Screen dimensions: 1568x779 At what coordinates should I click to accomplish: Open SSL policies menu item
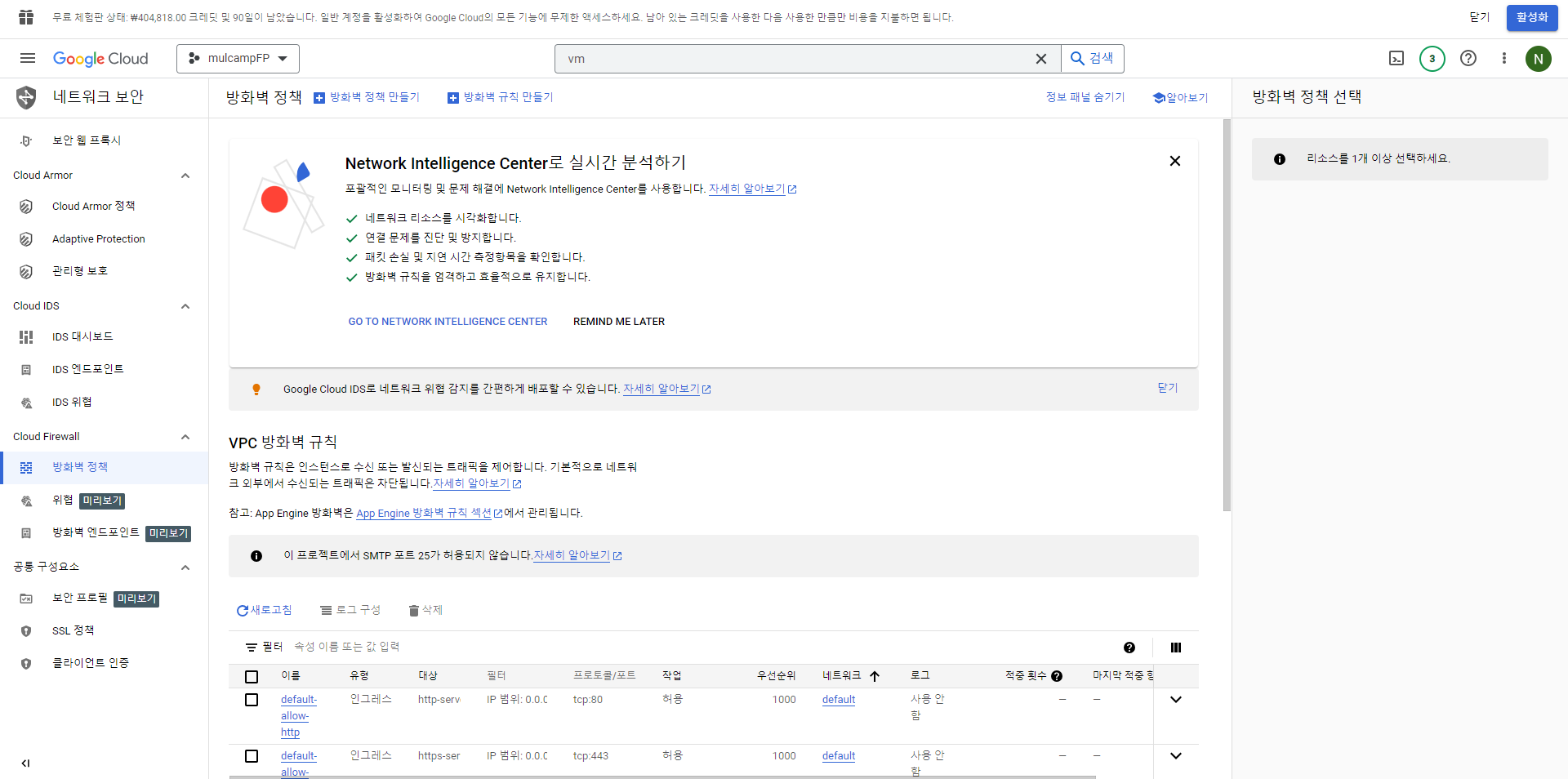[104, 630]
